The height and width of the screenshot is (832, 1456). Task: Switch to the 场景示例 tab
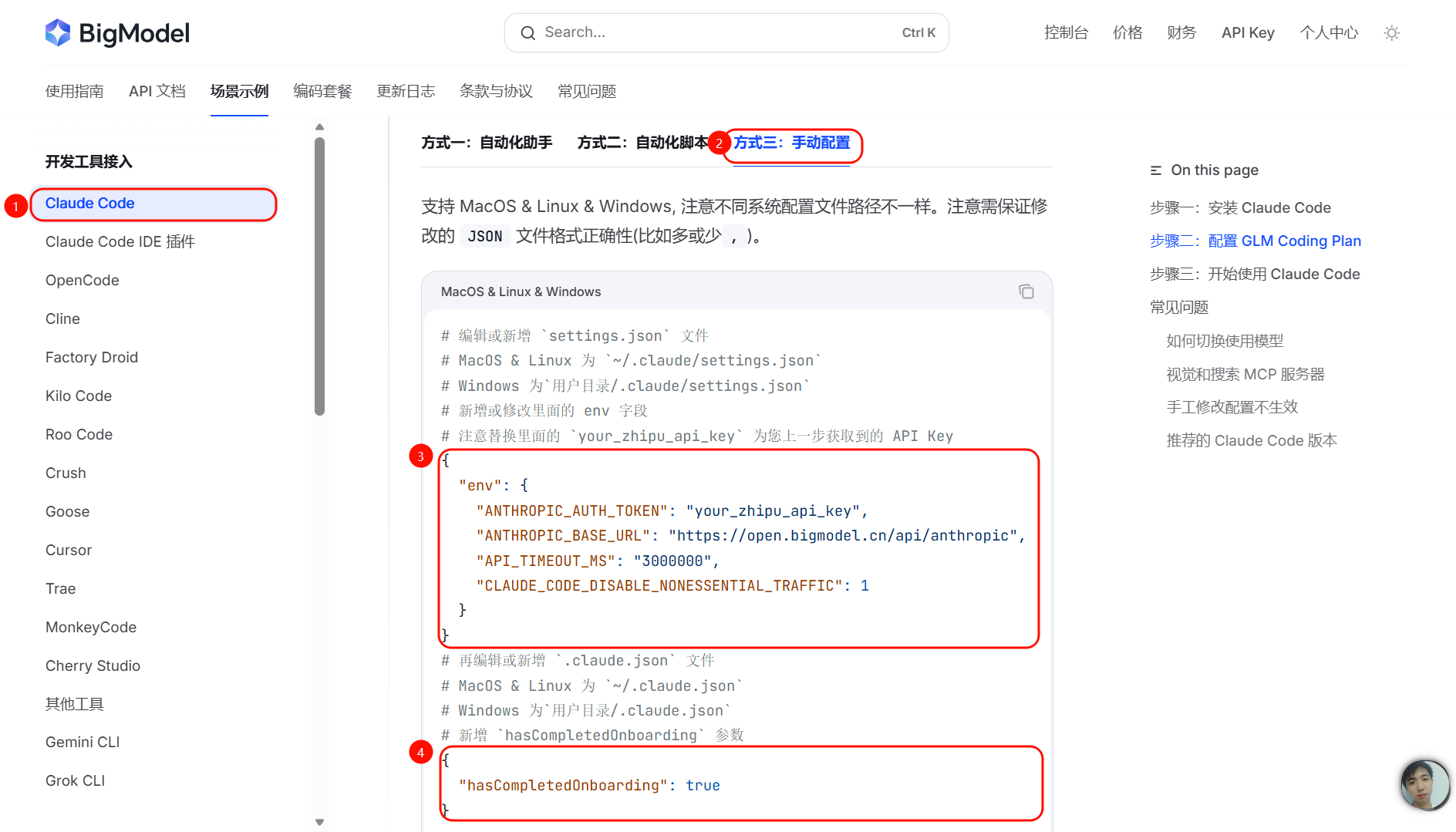pos(239,91)
